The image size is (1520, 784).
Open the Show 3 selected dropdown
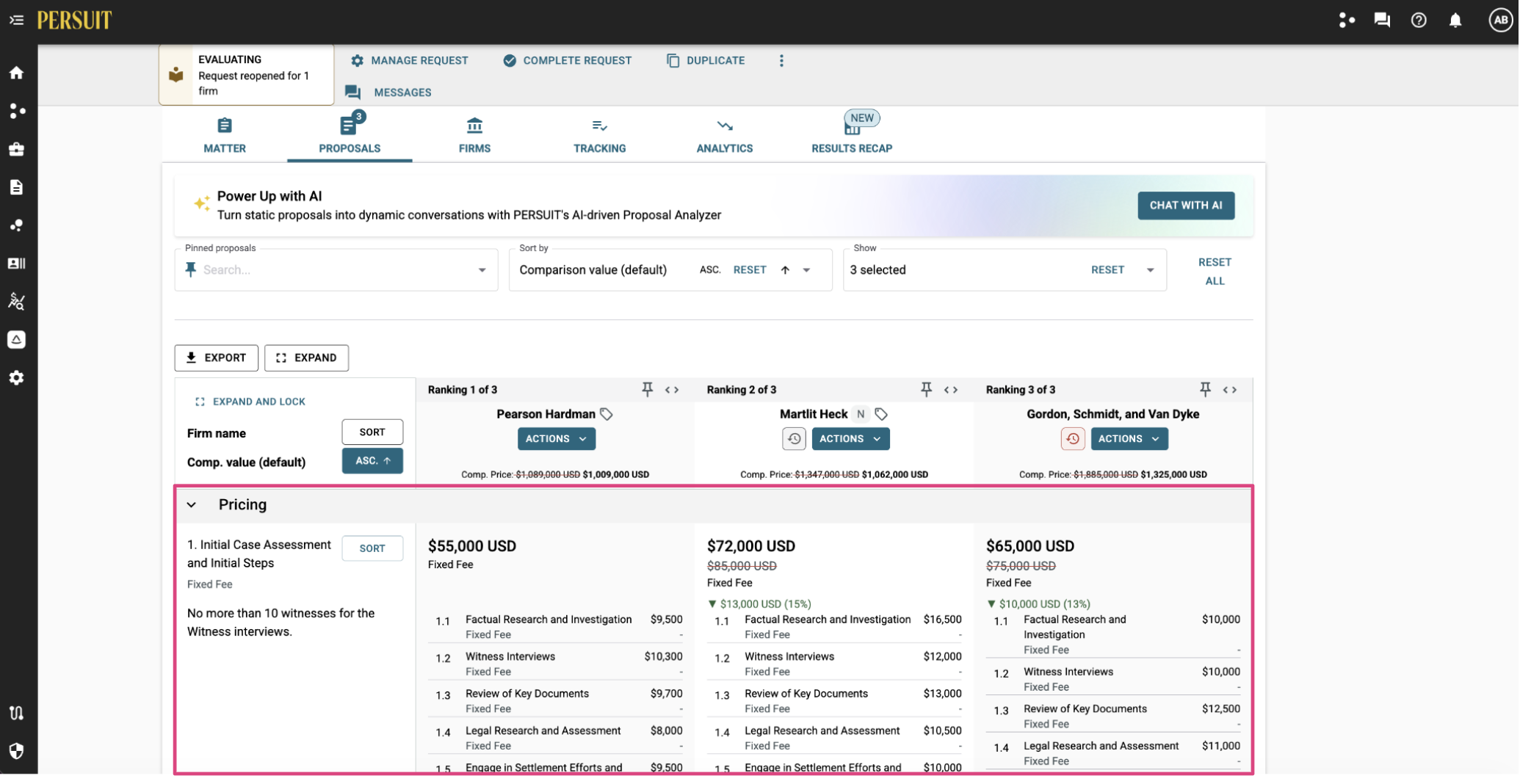click(1150, 270)
